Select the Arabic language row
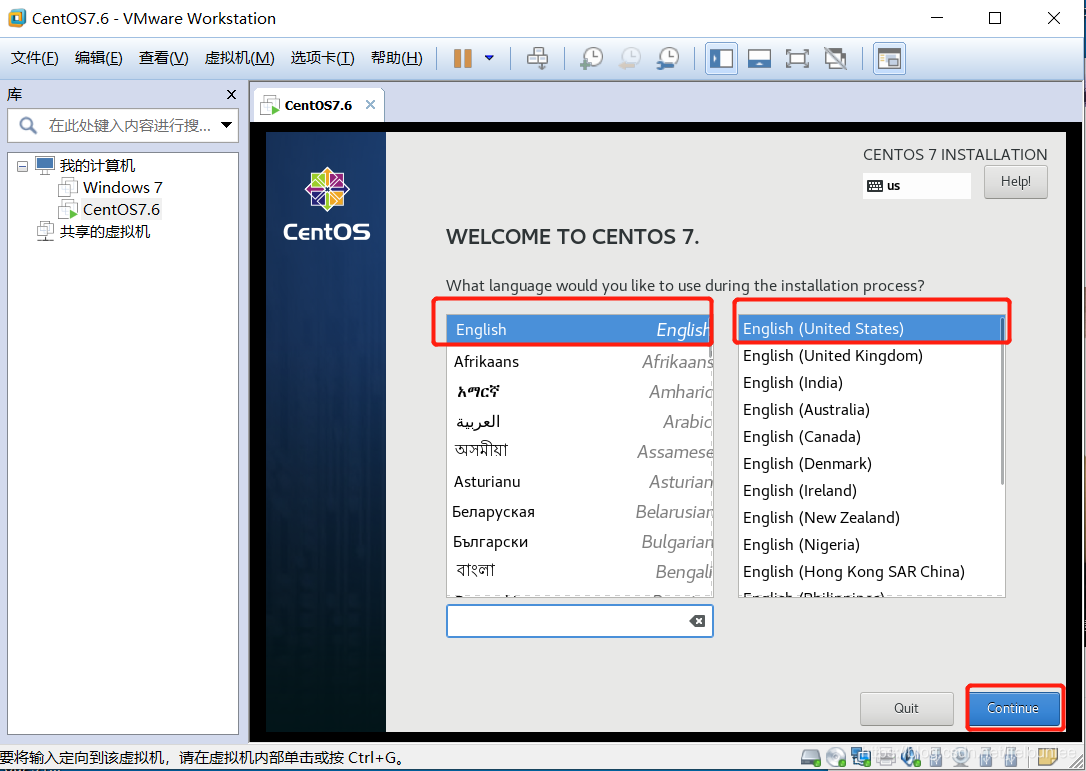Viewport: 1086px width, 771px height. tap(579, 422)
